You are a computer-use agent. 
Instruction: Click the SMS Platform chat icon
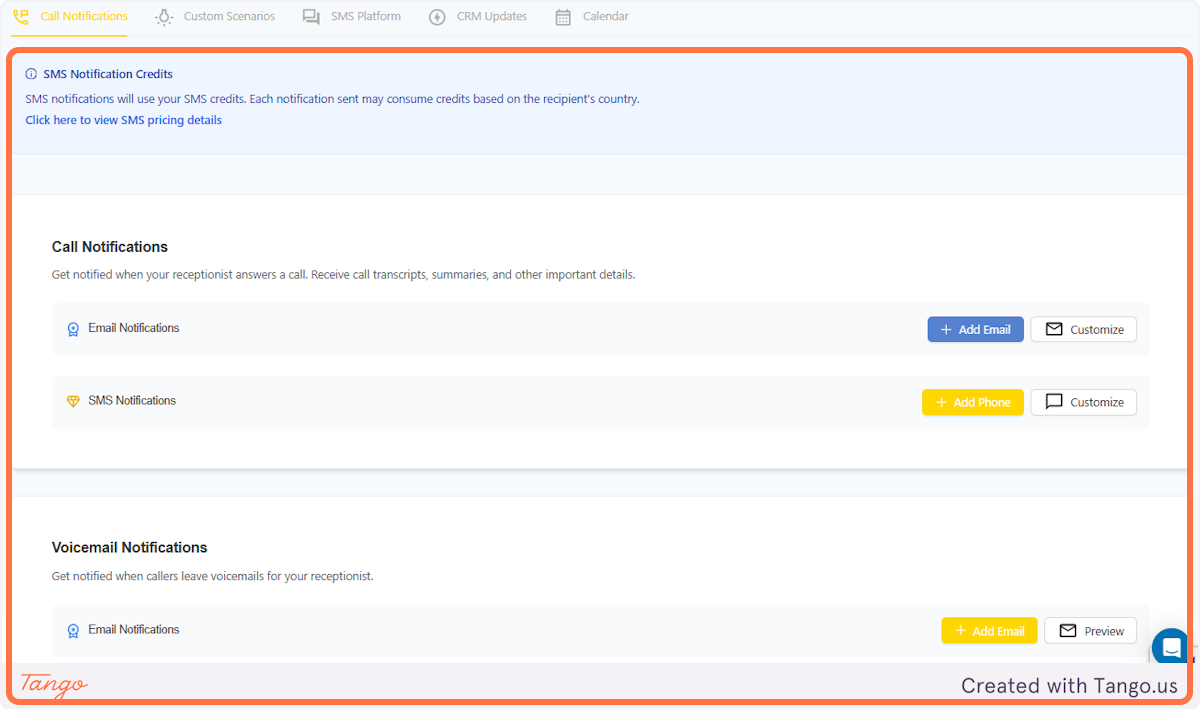311,17
